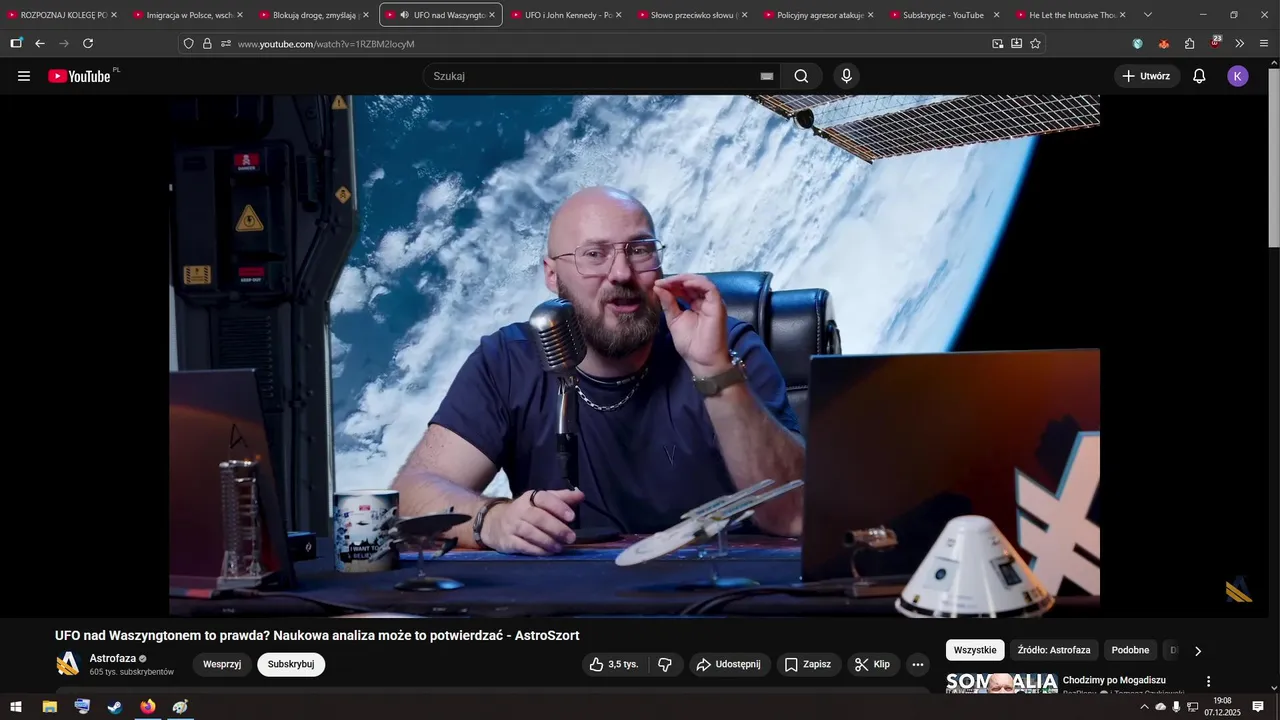
Task: Open picture-in-picture icon in address bar
Action: coord(998,43)
